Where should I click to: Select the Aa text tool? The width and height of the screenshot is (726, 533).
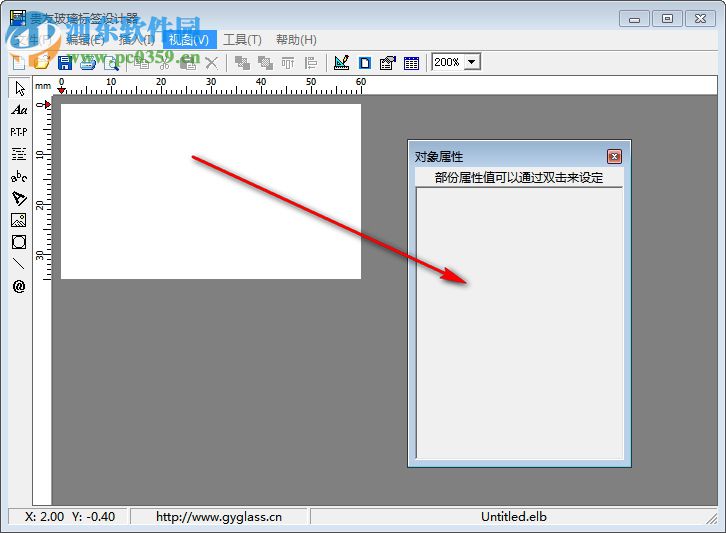pos(19,110)
